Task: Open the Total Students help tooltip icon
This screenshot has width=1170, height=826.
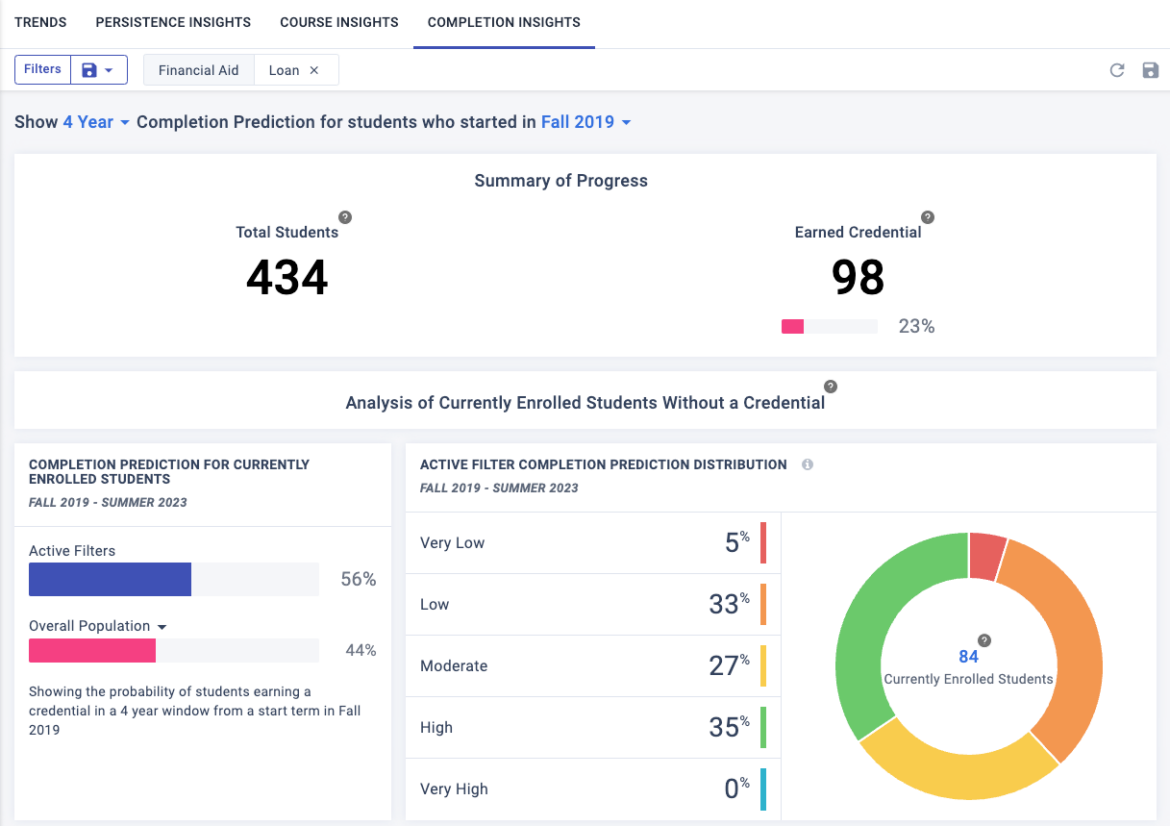Action: (x=345, y=216)
